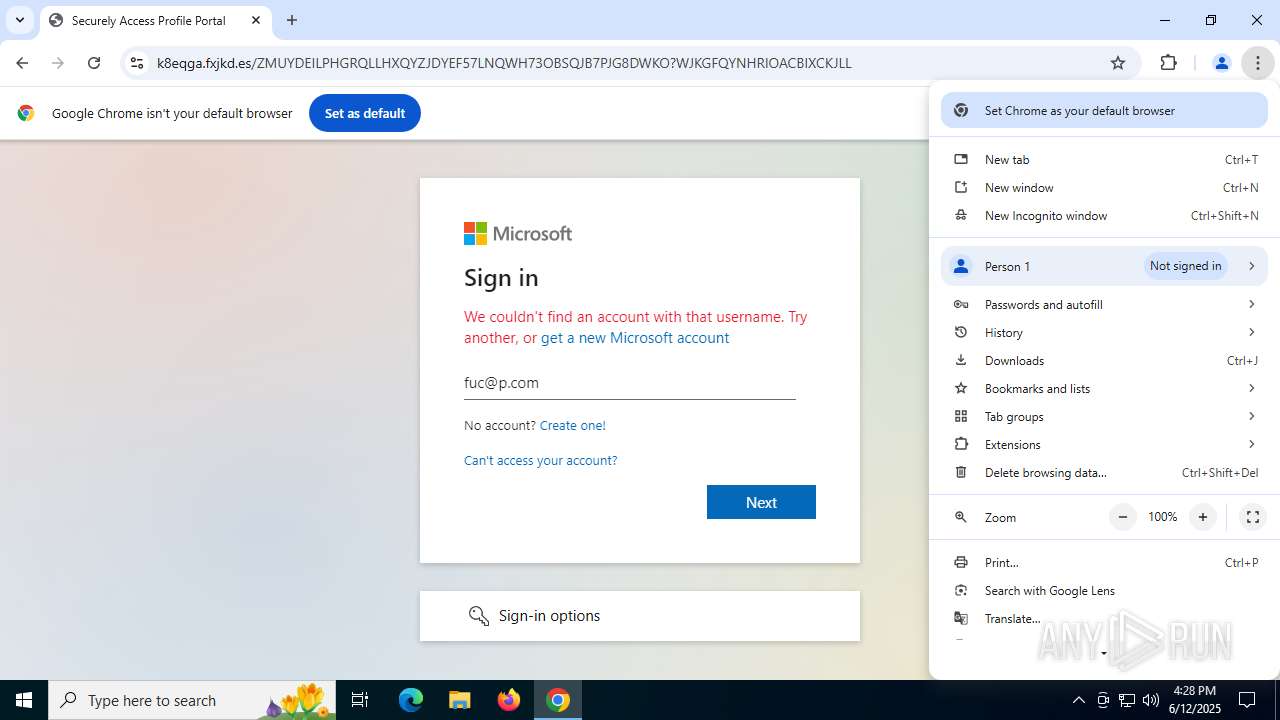Viewport: 1280px width, 720px height.
Task: Reload the current page
Action: click(94, 63)
